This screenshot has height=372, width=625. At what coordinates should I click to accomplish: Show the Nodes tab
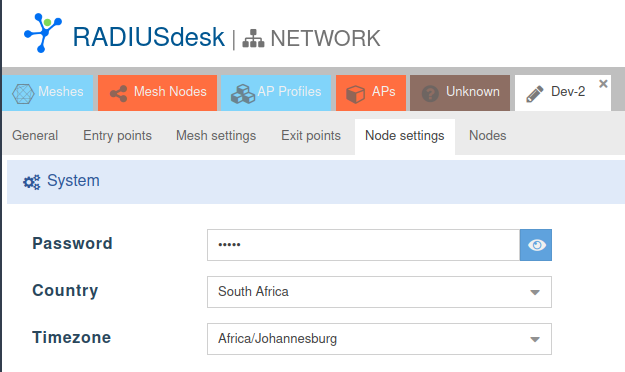487,136
